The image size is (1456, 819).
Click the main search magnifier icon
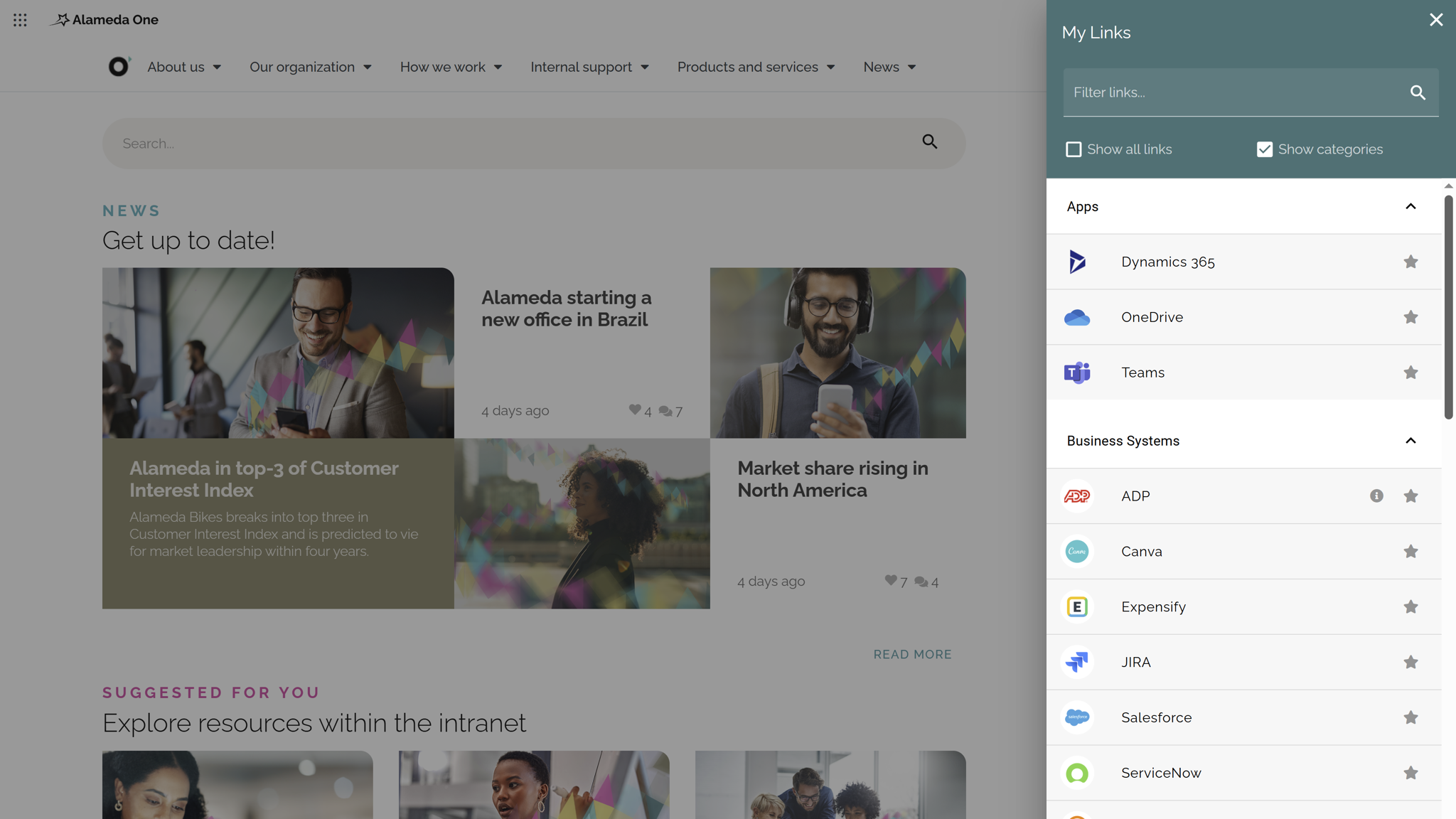pos(930,142)
